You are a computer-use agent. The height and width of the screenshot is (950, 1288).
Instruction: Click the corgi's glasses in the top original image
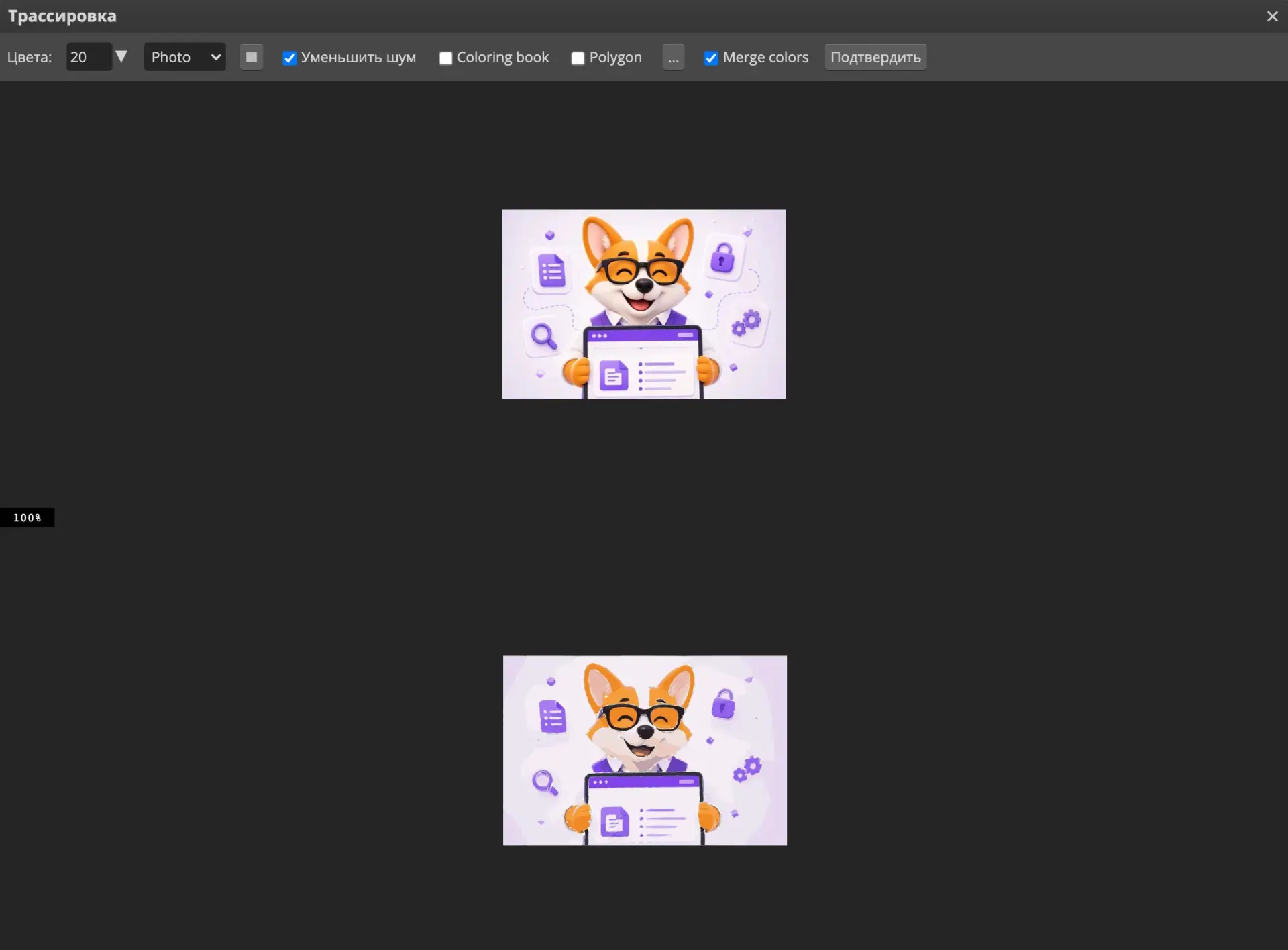[x=640, y=271]
